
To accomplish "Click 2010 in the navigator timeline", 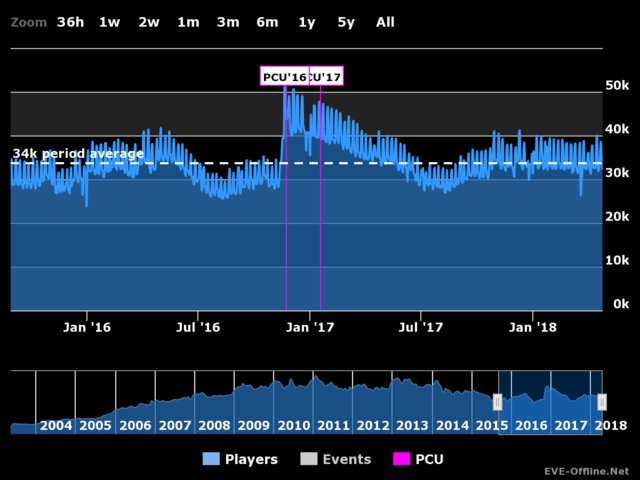I will (294, 425).
